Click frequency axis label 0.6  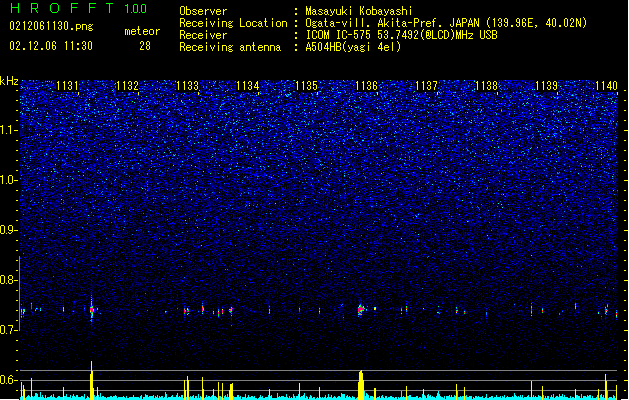pos(9,380)
